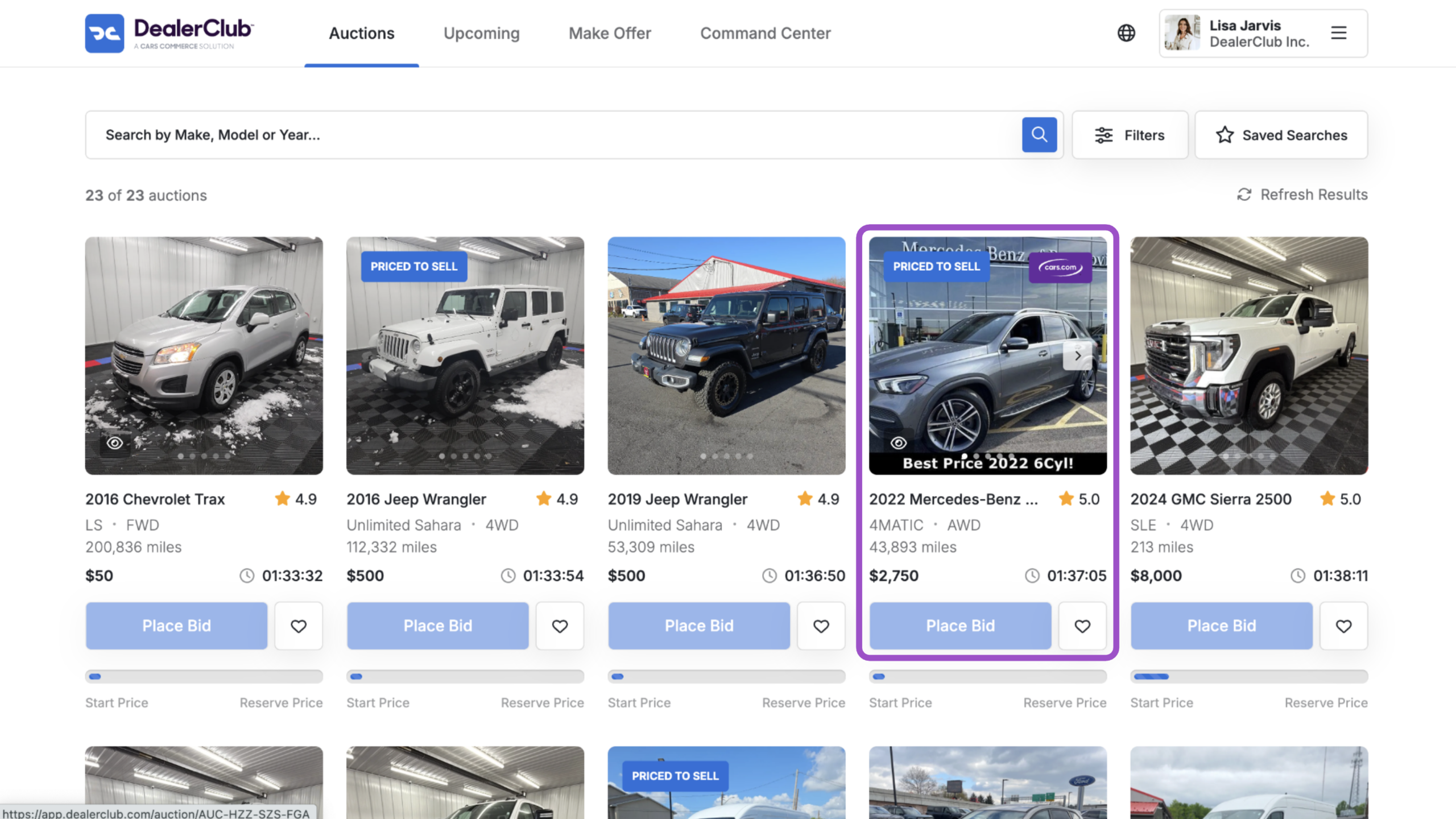Screen dimensions: 1456x819
Task: Click the clock icon beside 01:33:54
Action: tap(508, 576)
